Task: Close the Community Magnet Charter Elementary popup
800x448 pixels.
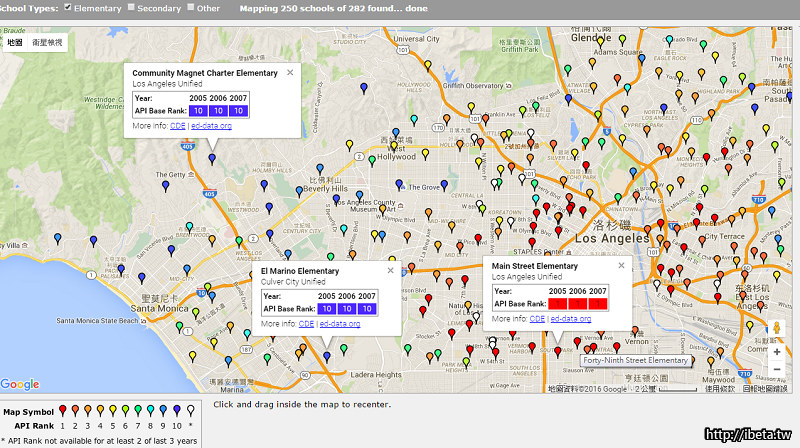Action: (x=290, y=72)
